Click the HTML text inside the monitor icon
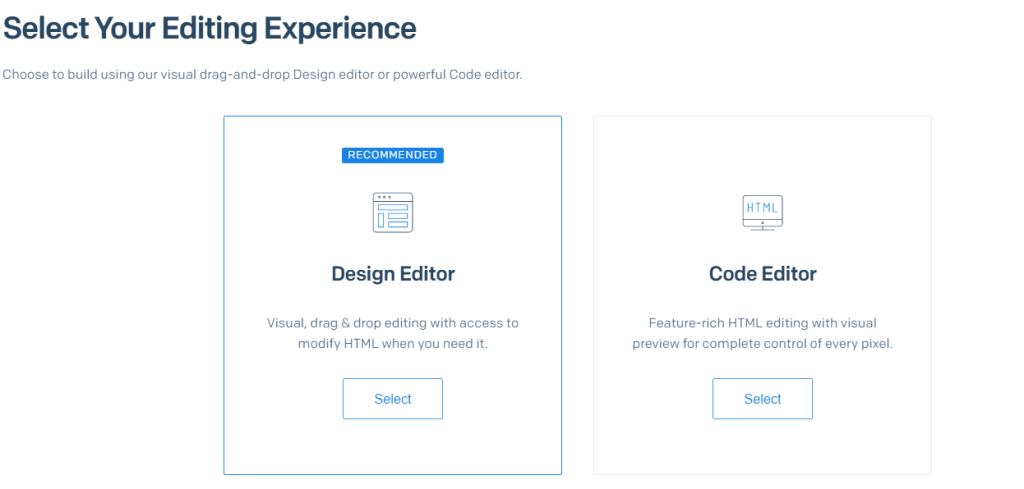 (x=762, y=208)
